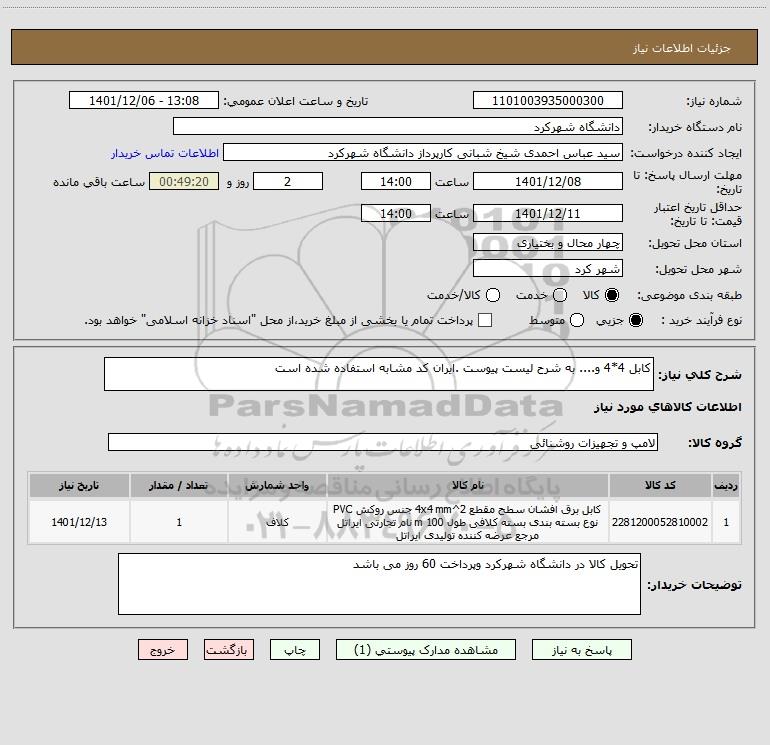Click the need date cell 1401/12/13
770x745 pixels.
click(x=79, y=522)
